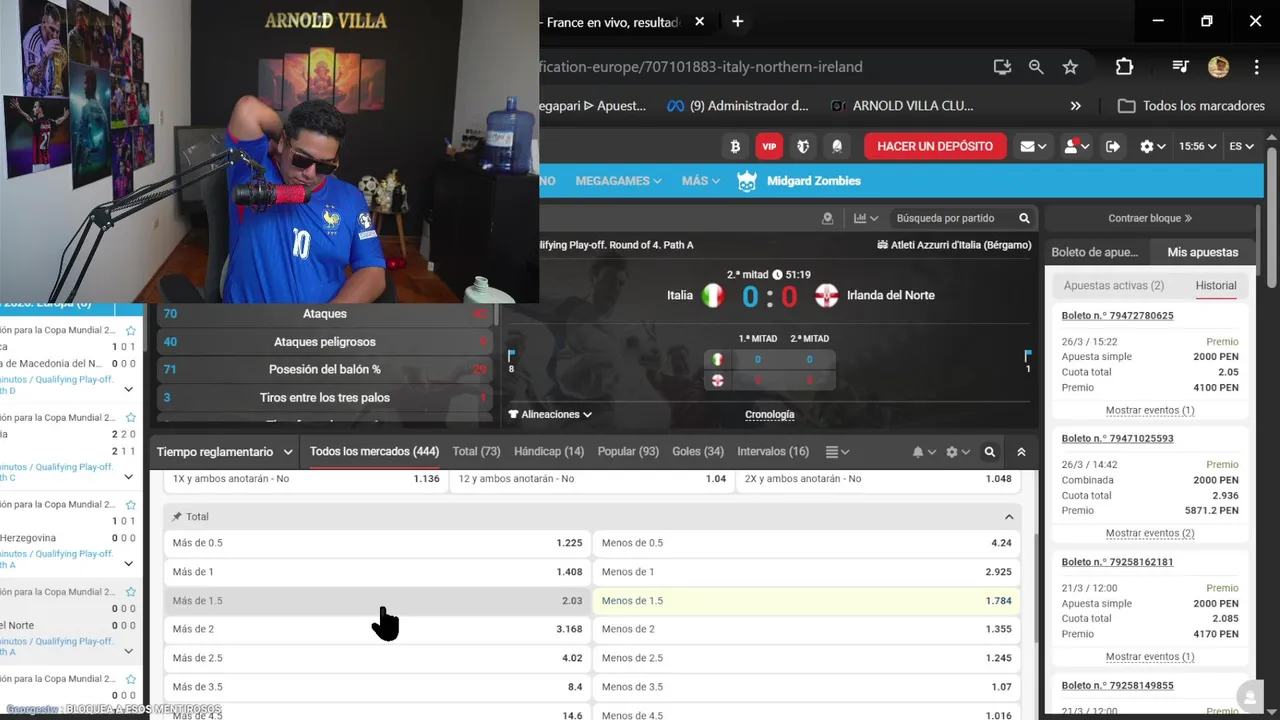1280x720 pixels.
Task: Bet on Más de 1.5 at 2.03
Action: tap(377, 601)
